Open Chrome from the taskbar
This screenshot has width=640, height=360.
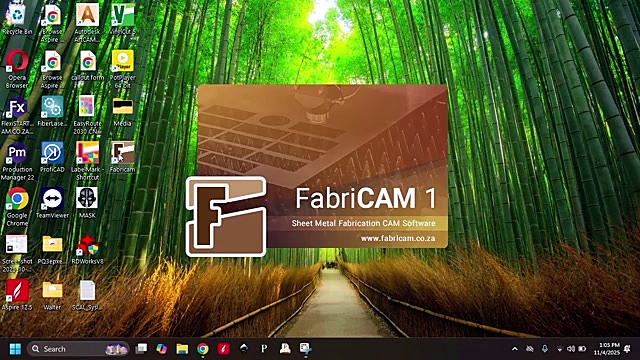click(x=203, y=349)
